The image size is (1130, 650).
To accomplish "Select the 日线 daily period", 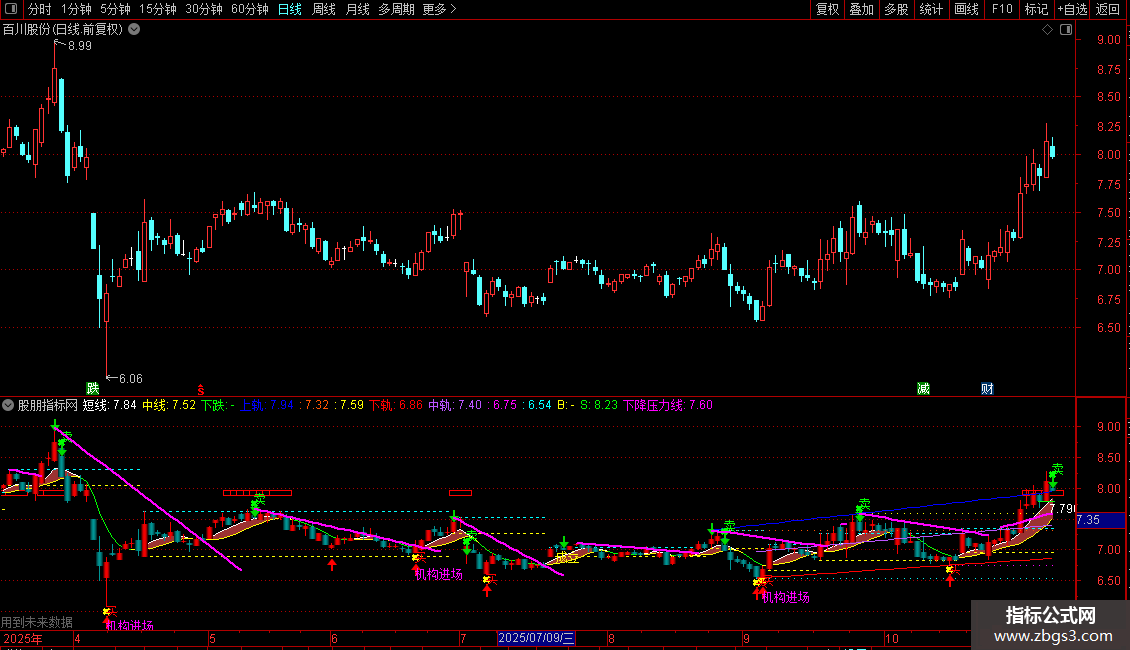I will coord(290,9).
